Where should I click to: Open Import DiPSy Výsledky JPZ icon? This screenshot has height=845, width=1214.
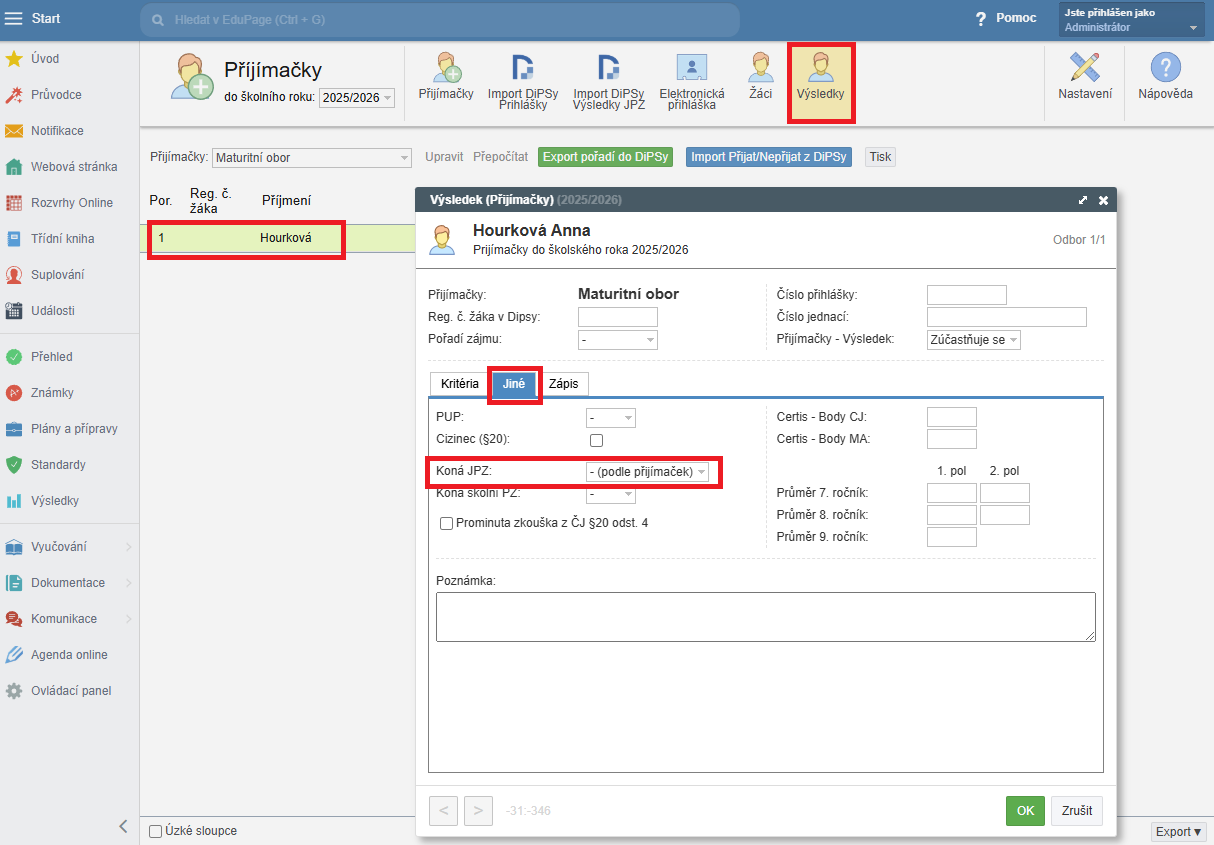(x=608, y=79)
